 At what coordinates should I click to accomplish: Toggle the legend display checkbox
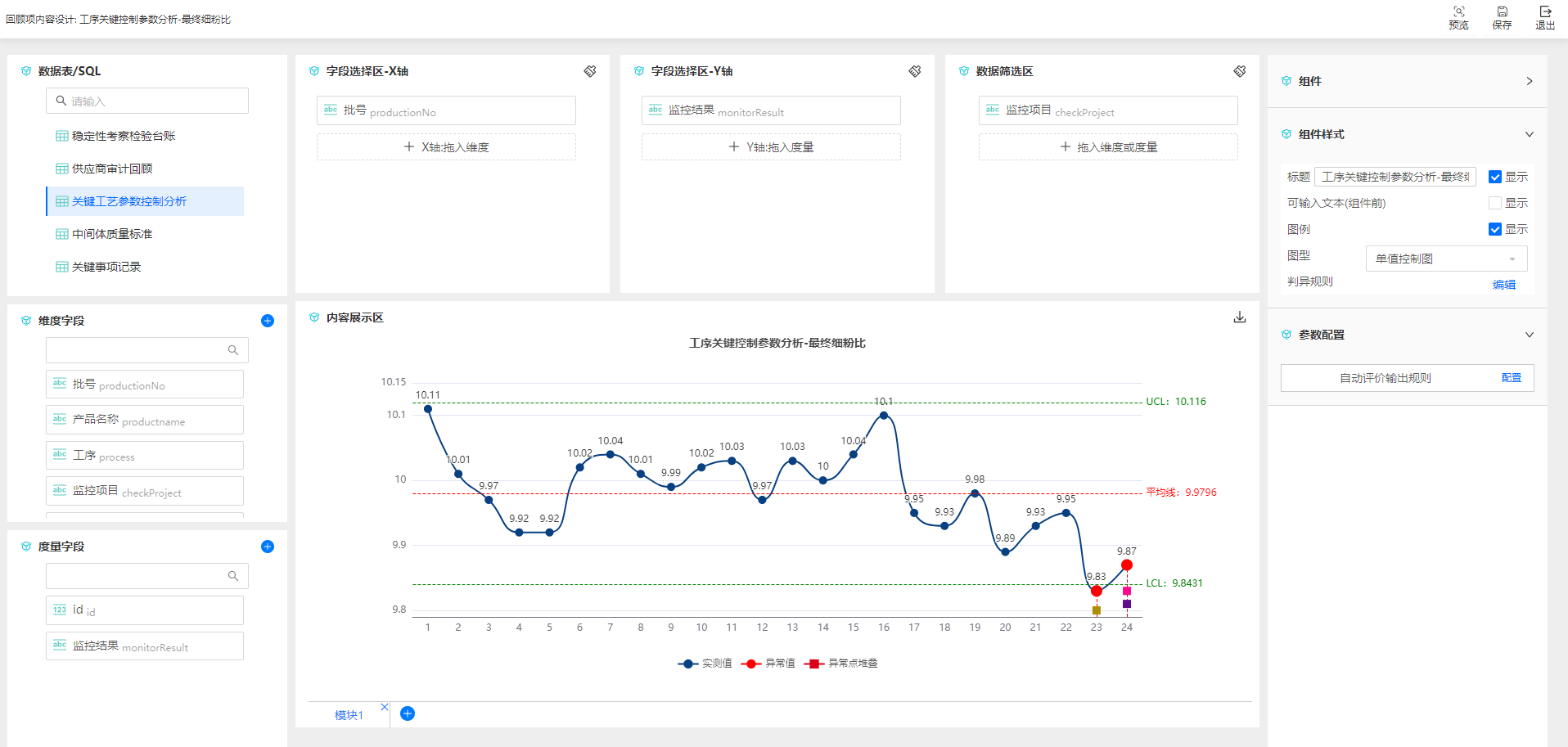point(1495,229)
